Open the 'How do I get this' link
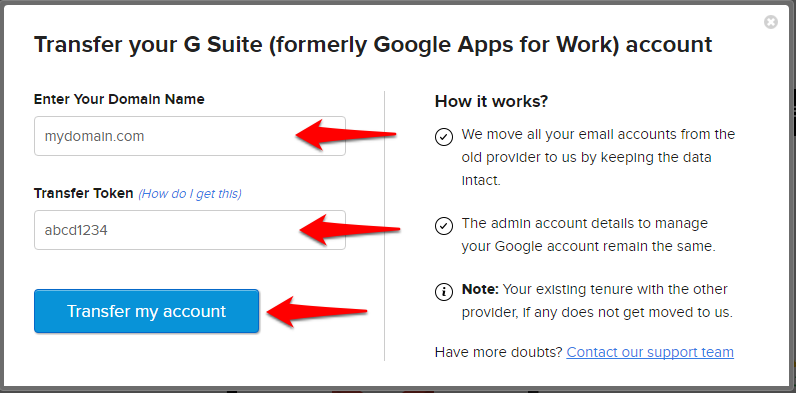The height and width of the screenshot is (393, 796). (x=190, y=194)
